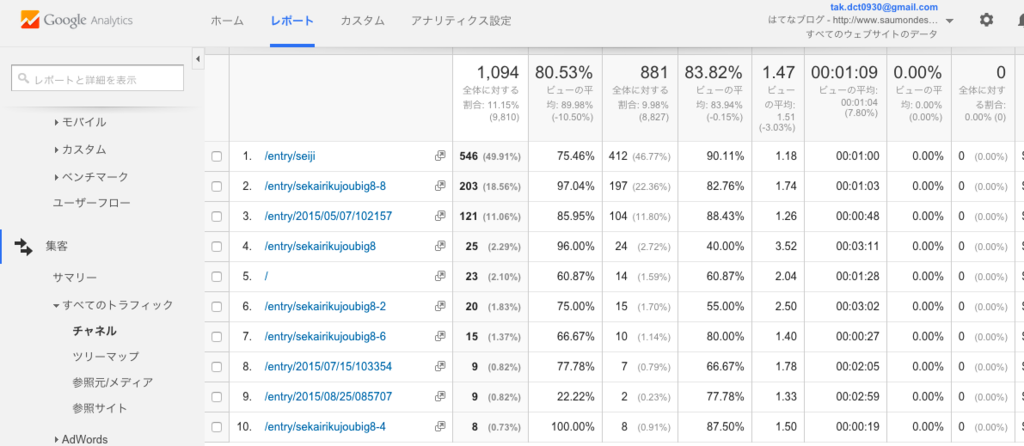
Task: Click the 3.52 pages value for sekairikujoubig8
Action: tap(786, 246)
